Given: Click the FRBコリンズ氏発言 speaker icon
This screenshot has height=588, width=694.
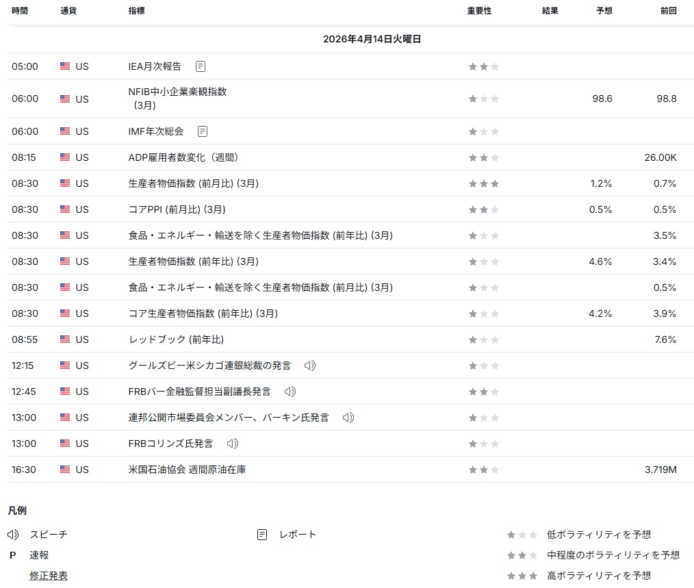Looking at the screenshot, I should click(232, 443).
